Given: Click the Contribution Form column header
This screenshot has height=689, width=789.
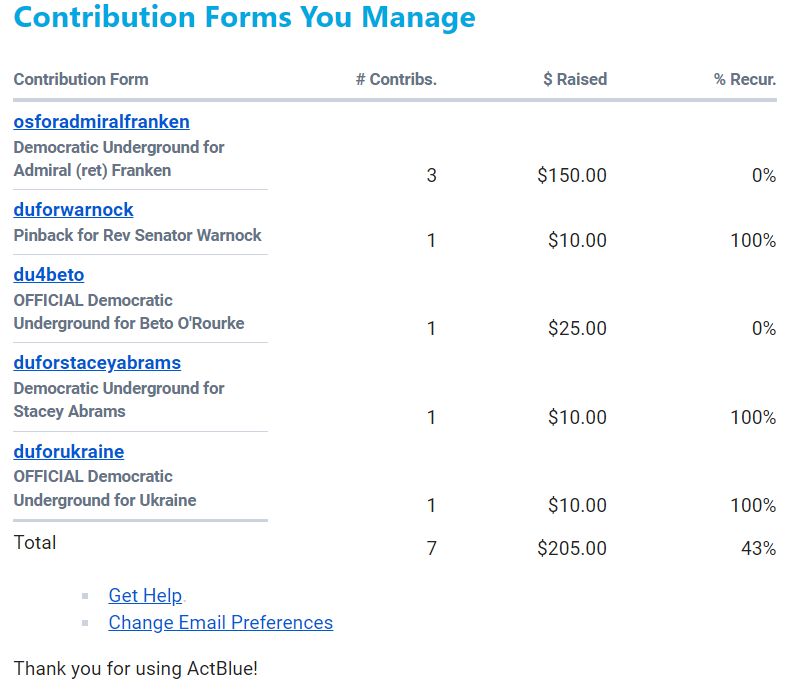Looking at the screenshot, I should pos(80,79).
